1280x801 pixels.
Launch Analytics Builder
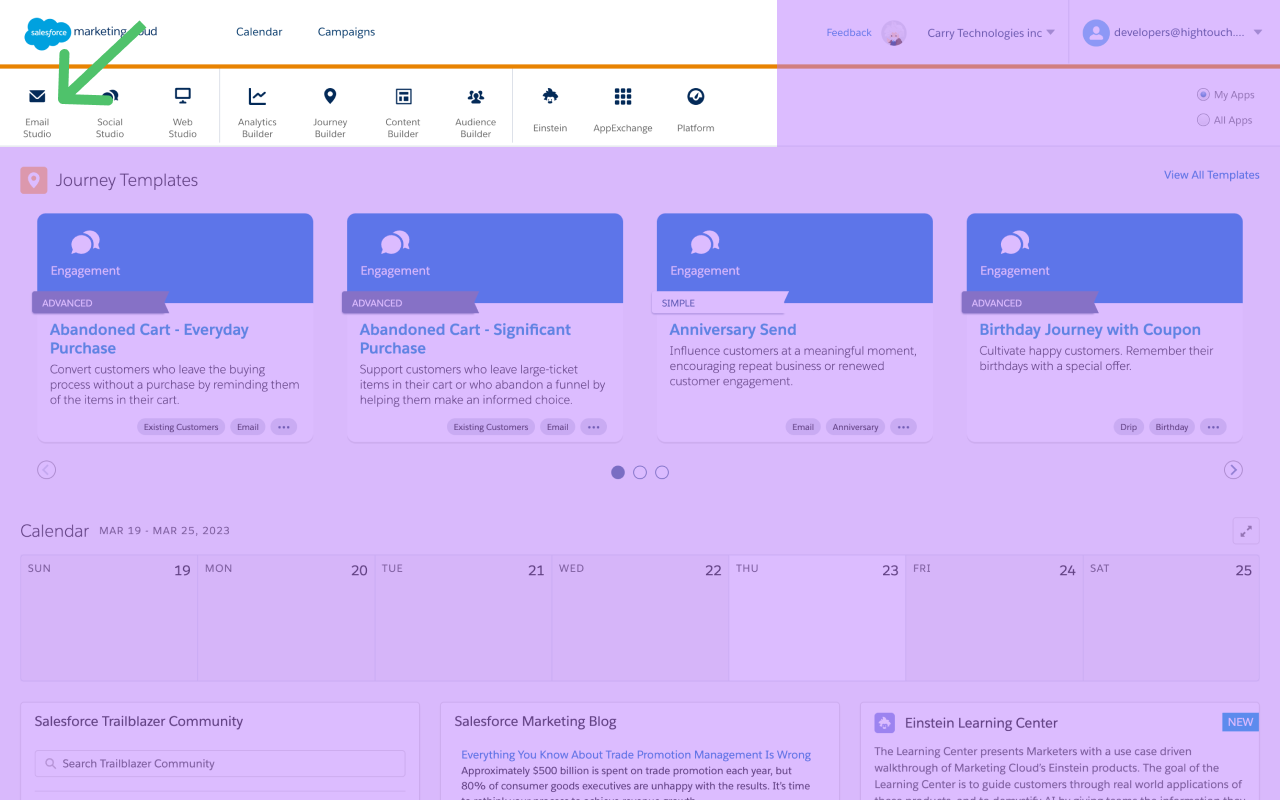257,111
